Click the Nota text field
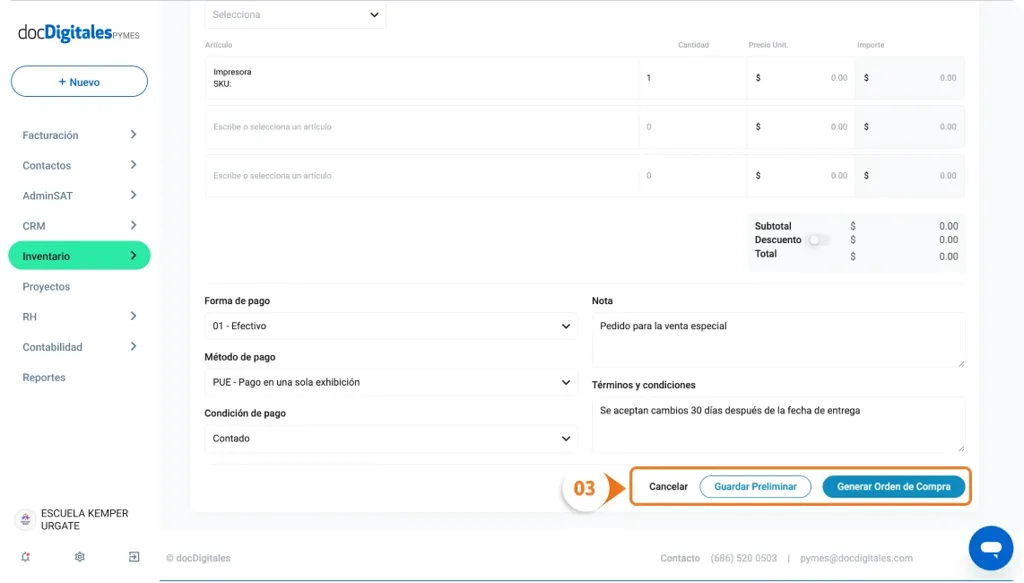Screen dimensions: 1024x583 (x=778, y=340)
